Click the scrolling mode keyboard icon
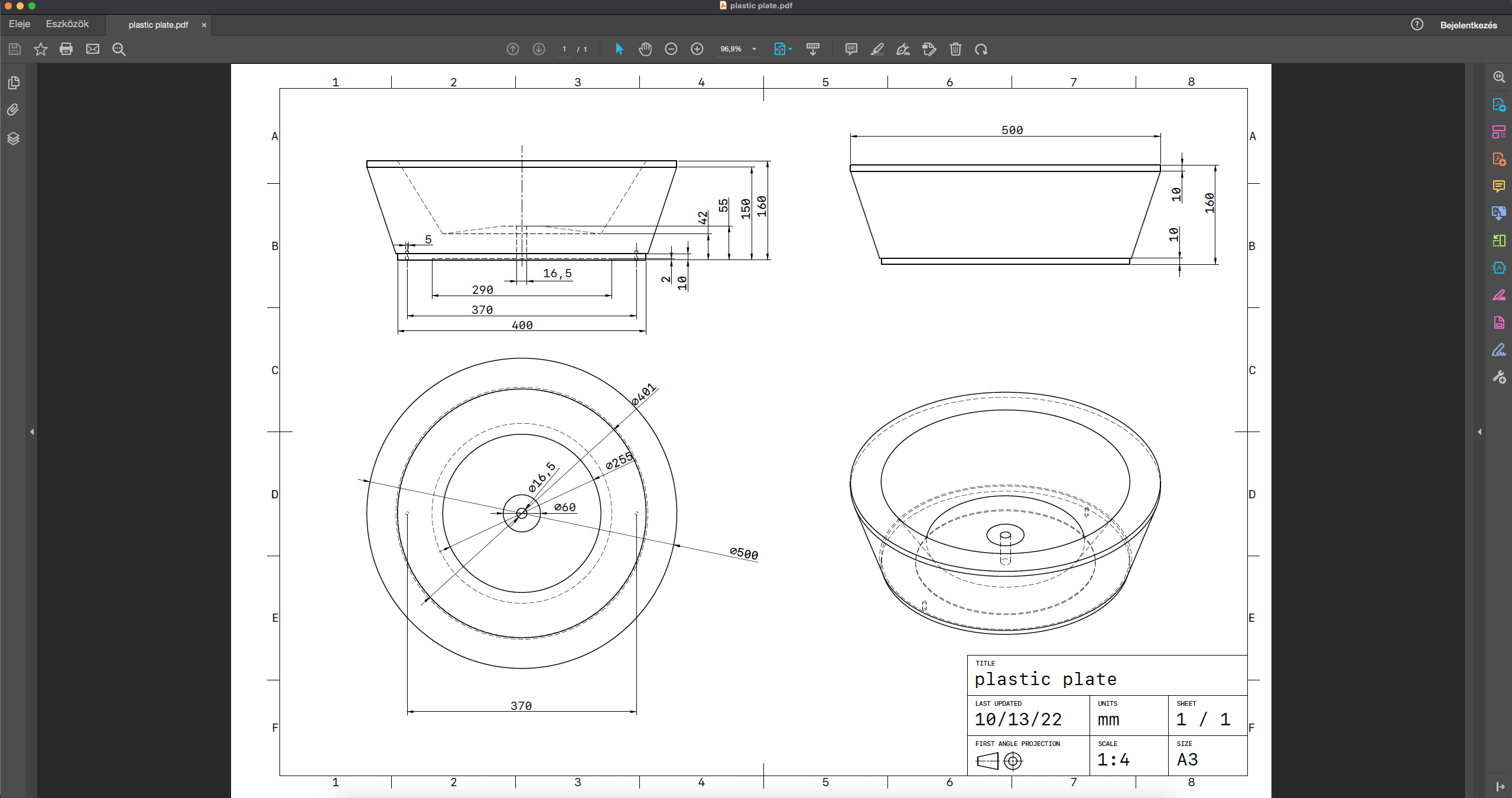The width and height of the screenshot is (1512, 798). (x=813, y=49)
